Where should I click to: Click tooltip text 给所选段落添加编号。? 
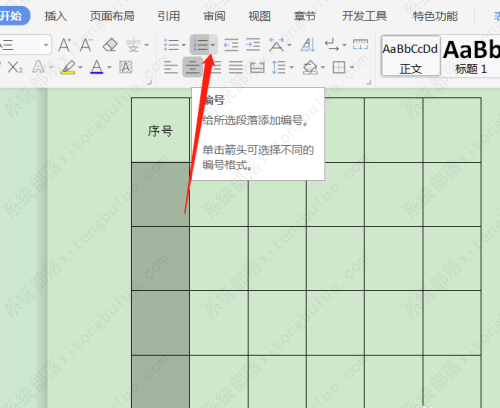[256, 120]
